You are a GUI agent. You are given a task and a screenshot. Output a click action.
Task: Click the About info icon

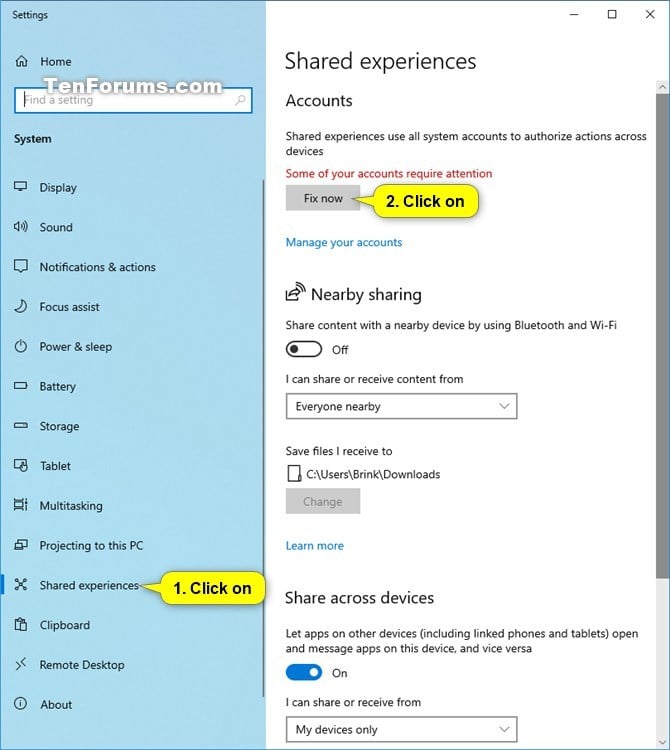[x=21, y=704]
